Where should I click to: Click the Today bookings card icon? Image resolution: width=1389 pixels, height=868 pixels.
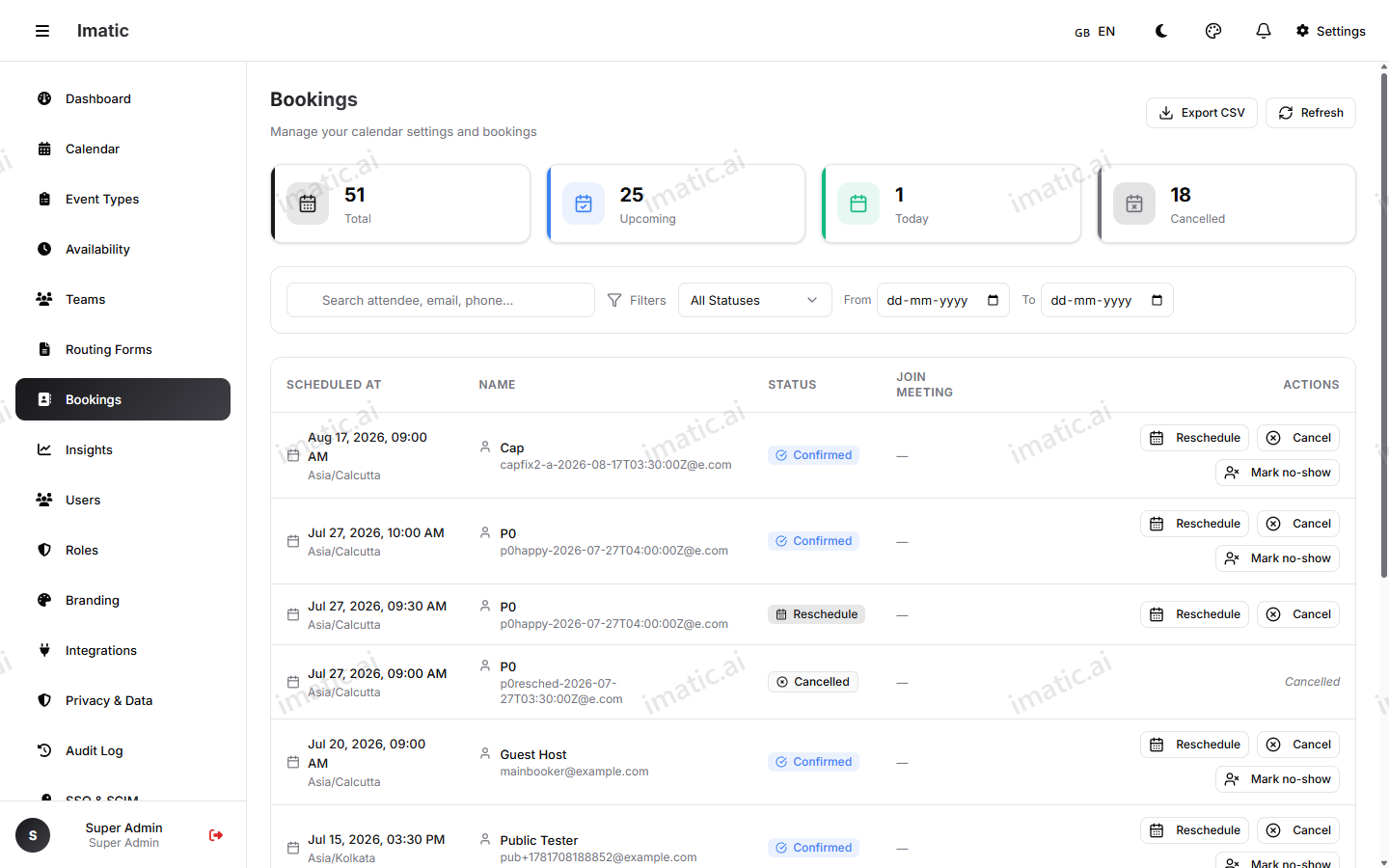click(x=858, y=203)
